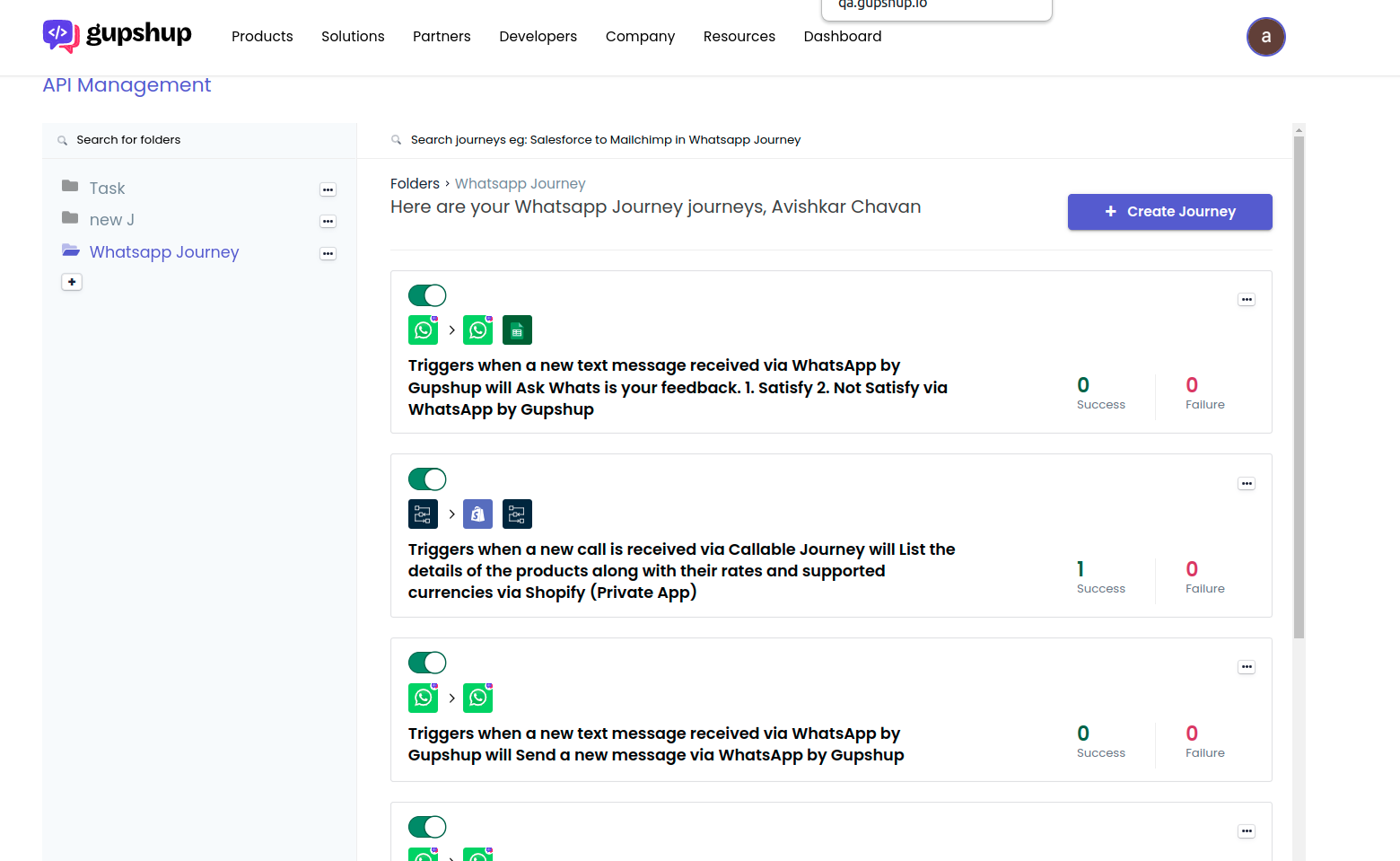
Task: Open the API Management heading link
Action: click(x=127, y=85)
